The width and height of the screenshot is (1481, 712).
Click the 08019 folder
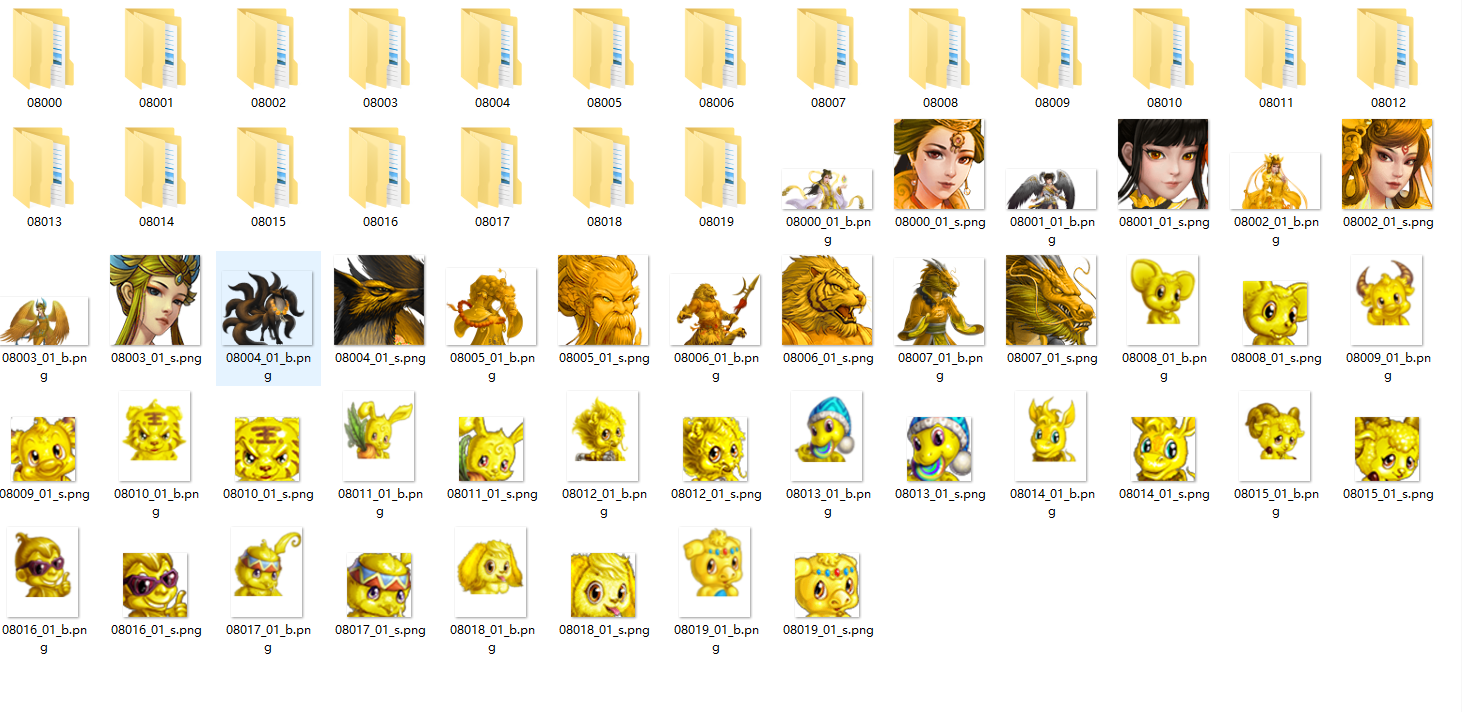716,168
